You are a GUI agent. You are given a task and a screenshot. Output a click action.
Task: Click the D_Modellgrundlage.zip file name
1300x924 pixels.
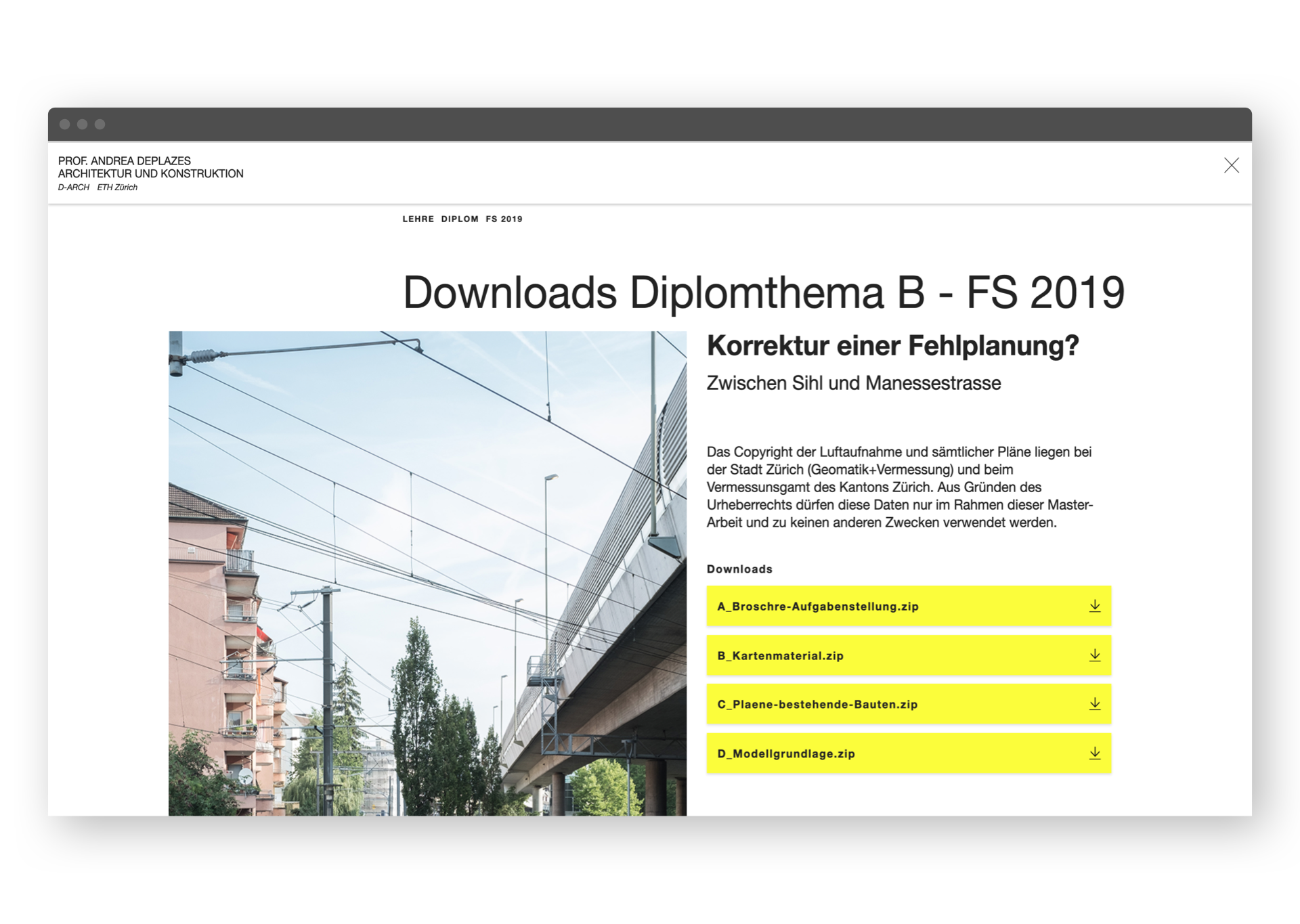(785, 754)
